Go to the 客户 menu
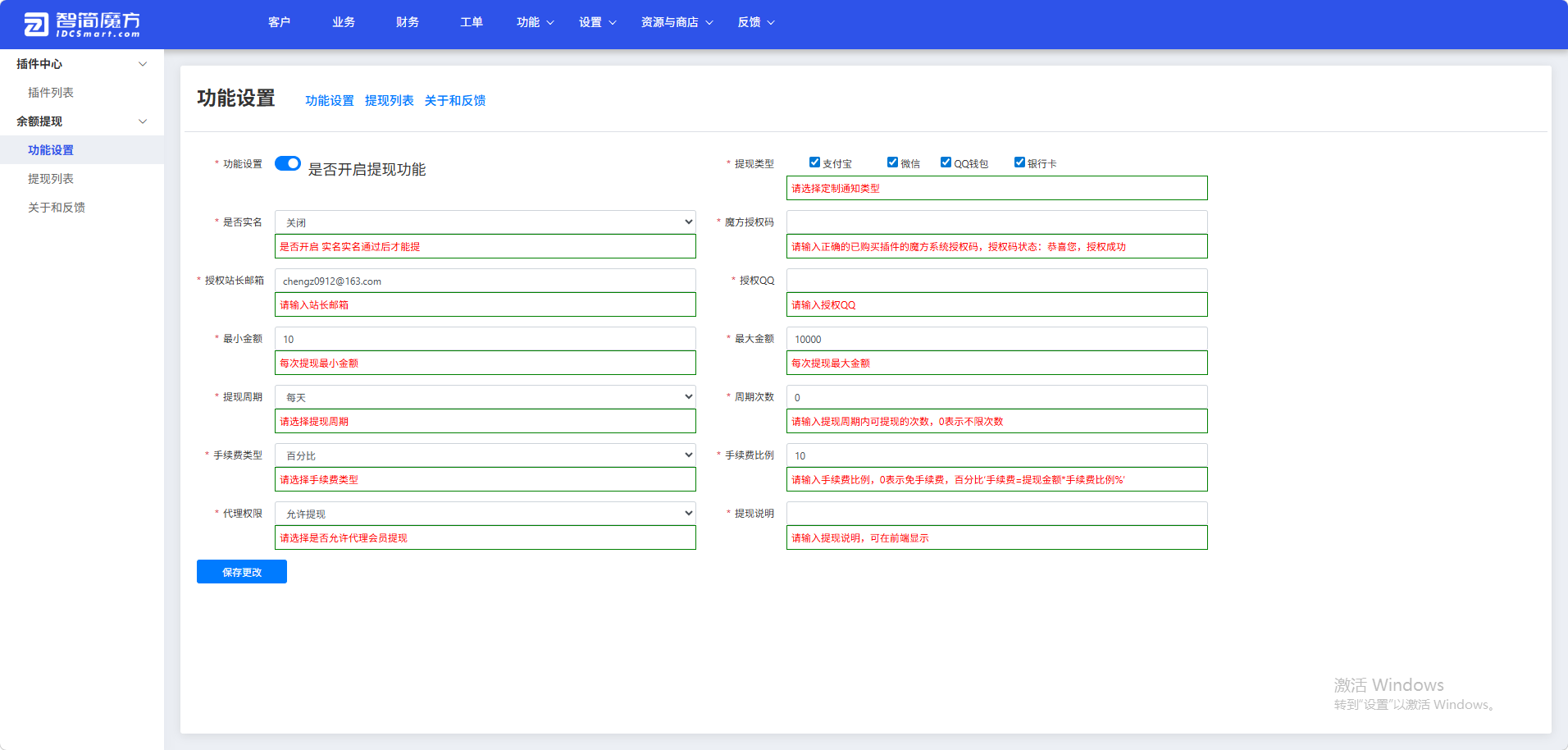1568x750 pixels. pos(280,22)
